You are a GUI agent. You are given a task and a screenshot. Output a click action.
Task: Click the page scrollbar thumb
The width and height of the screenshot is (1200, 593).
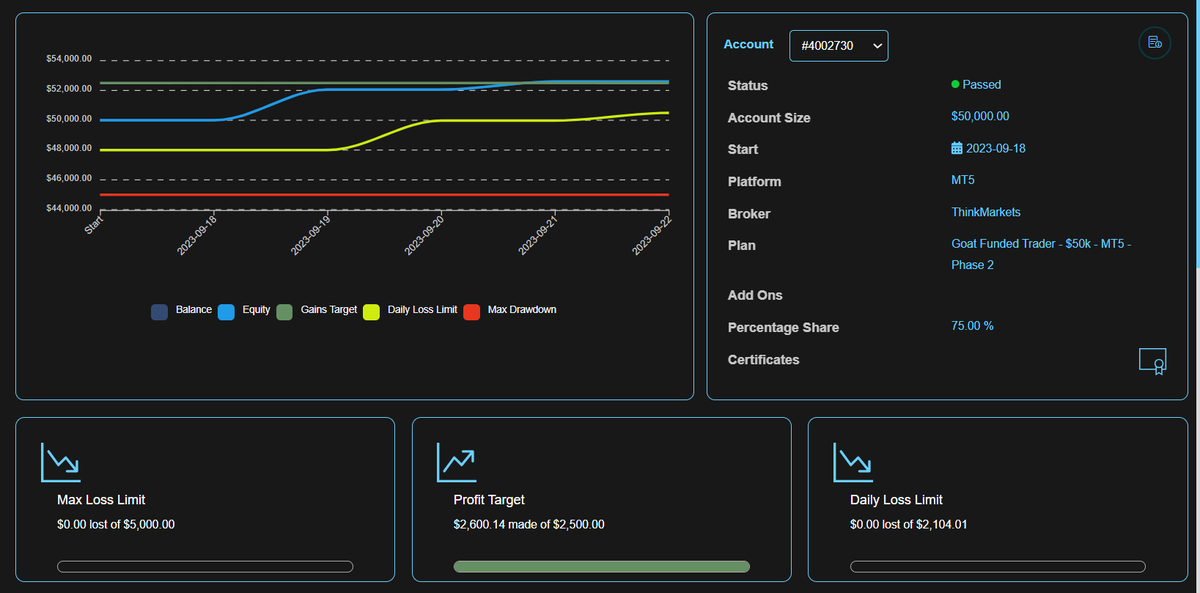1197,135
